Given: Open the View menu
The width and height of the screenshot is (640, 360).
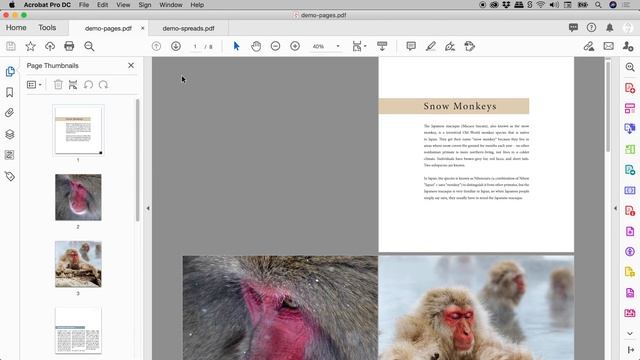Looking at the screenshot, I should pyautogui.click(x=123, y=5).
